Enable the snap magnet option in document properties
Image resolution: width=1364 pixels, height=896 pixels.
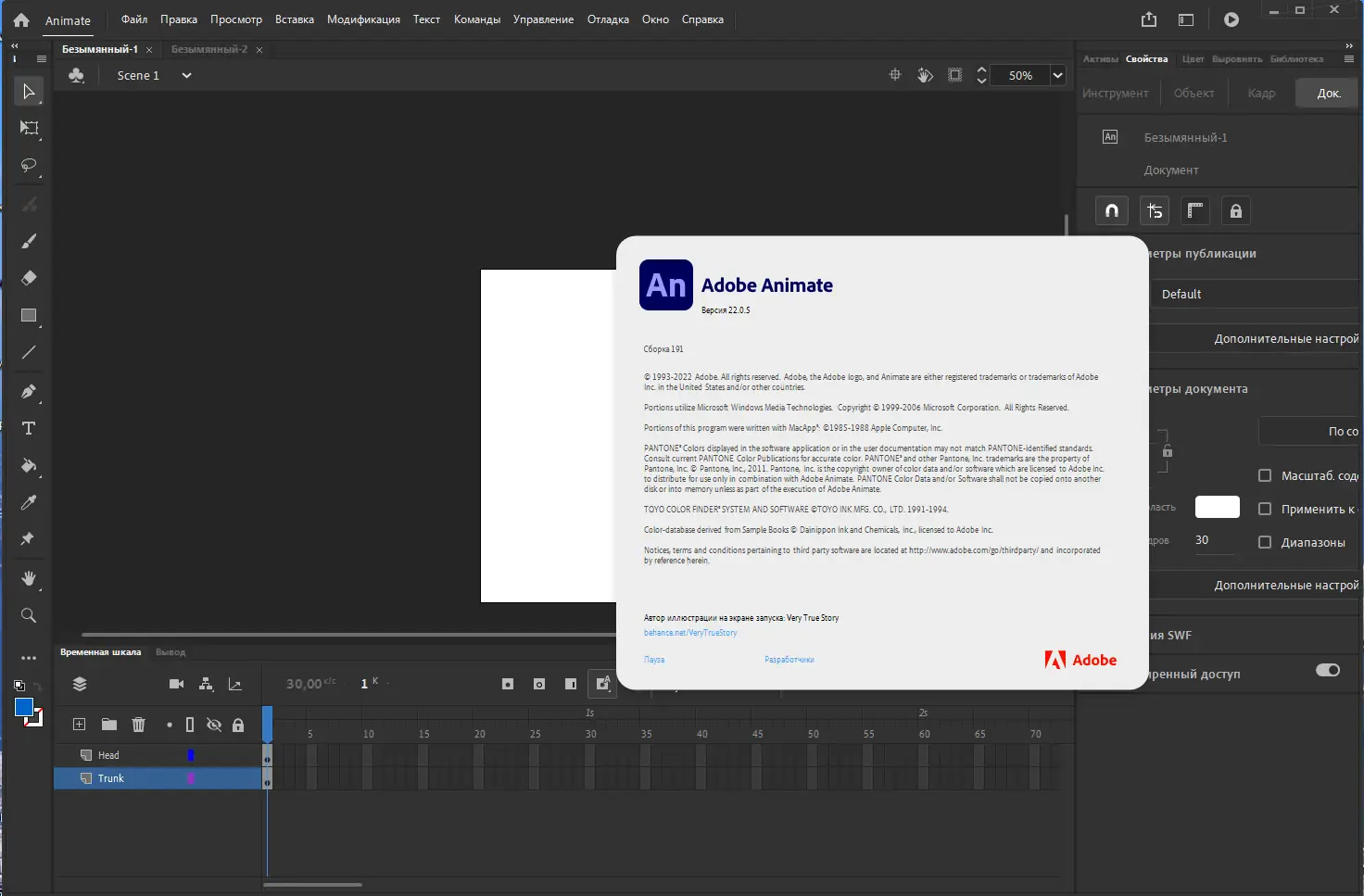click(1111, 210)
